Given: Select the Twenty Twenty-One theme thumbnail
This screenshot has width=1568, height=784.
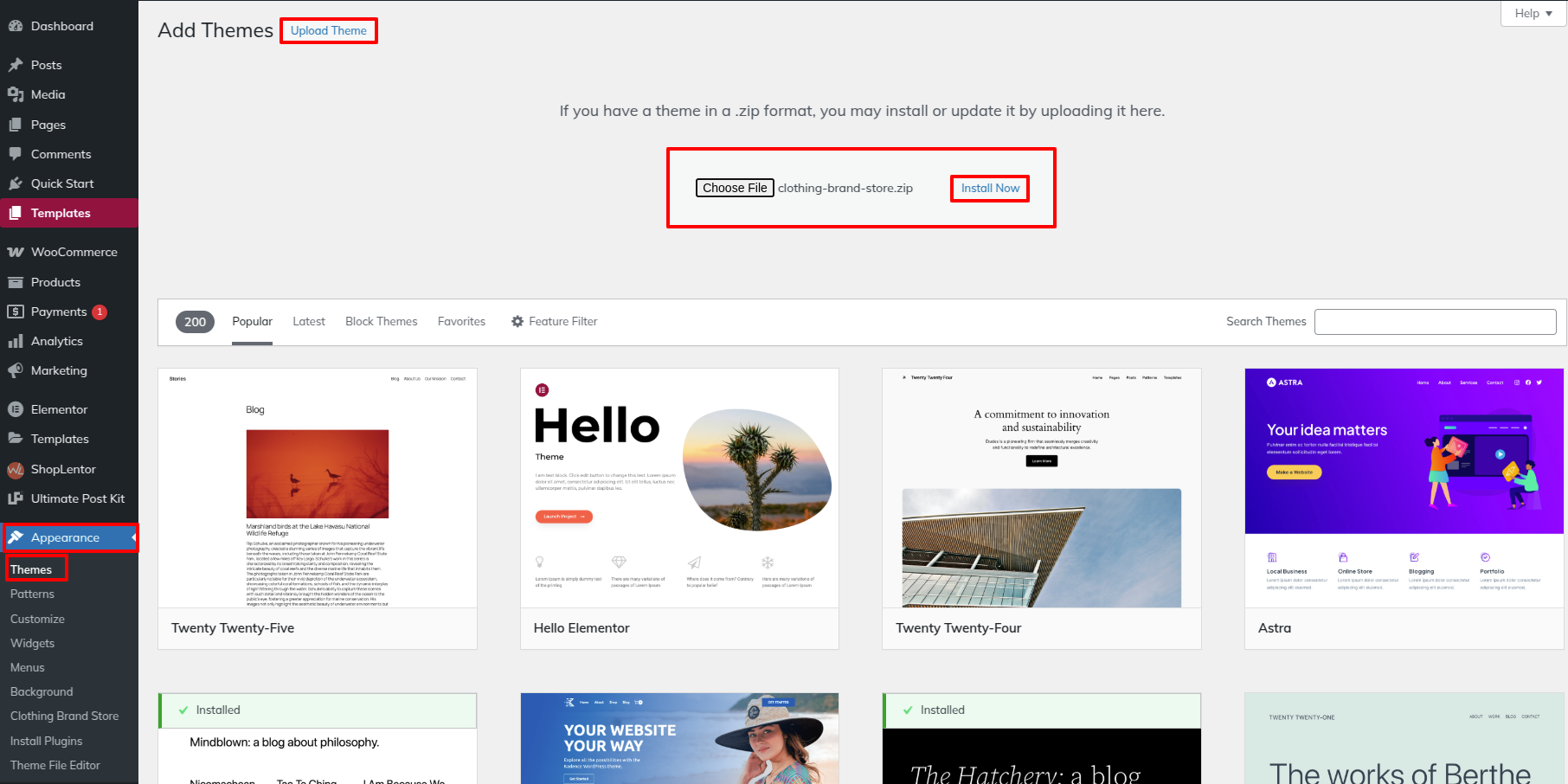Looking at the screenshot, I should click(x=1404, y=739).
